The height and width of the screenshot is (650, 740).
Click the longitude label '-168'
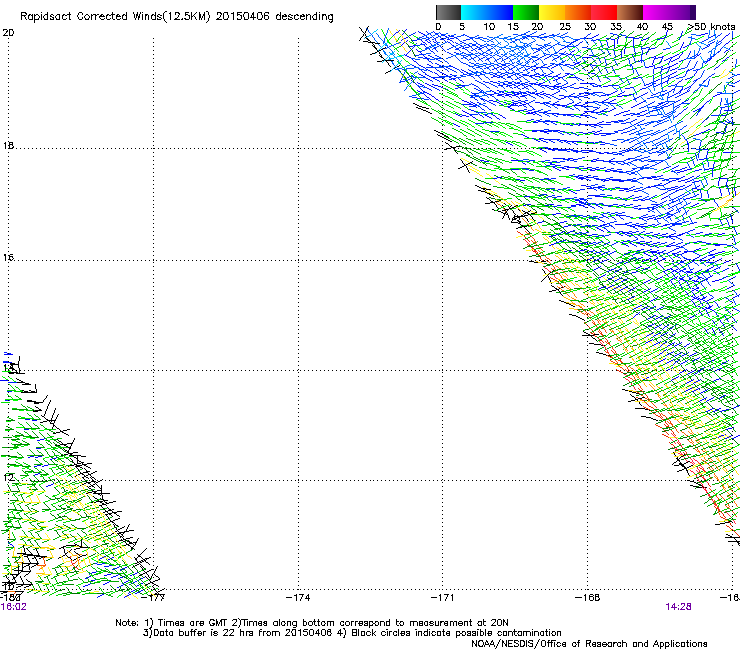[588, 598]
